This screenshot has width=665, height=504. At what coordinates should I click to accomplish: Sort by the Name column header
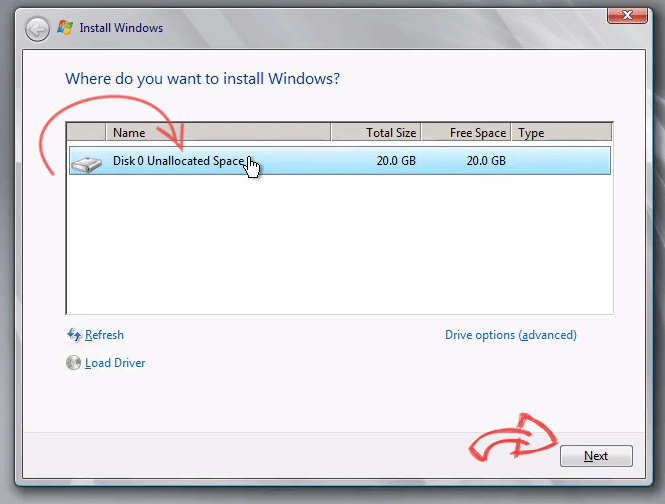(218, 132)
